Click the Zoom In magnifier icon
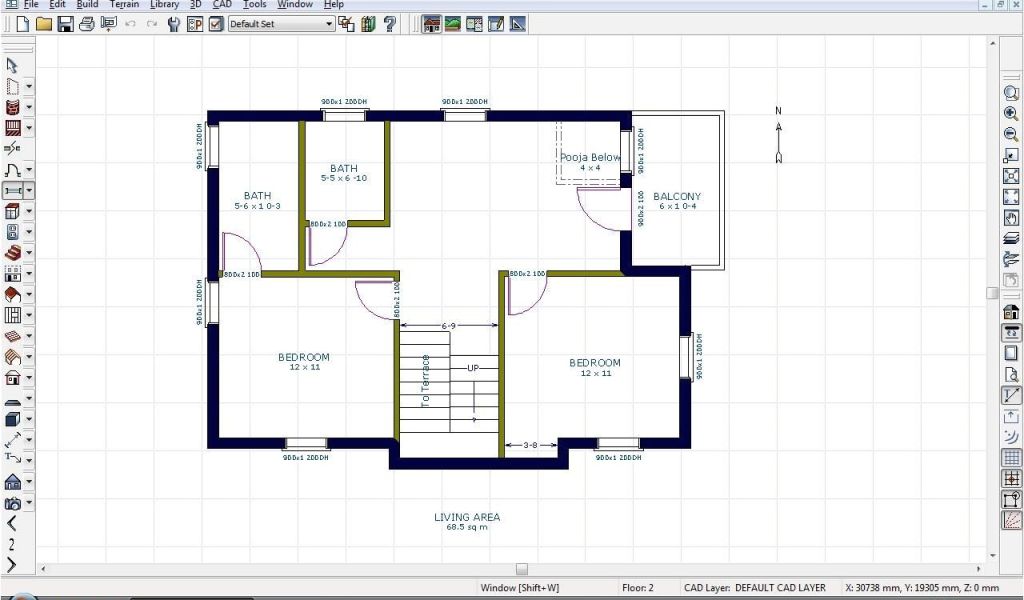The height and width of the screenshot is (600, 1024). (1011, 114)
